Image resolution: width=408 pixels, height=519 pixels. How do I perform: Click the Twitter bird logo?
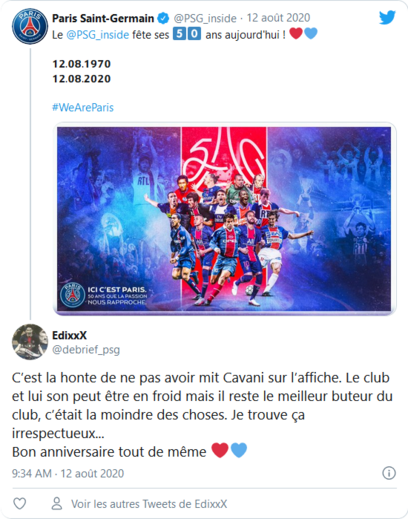[387, 17]
